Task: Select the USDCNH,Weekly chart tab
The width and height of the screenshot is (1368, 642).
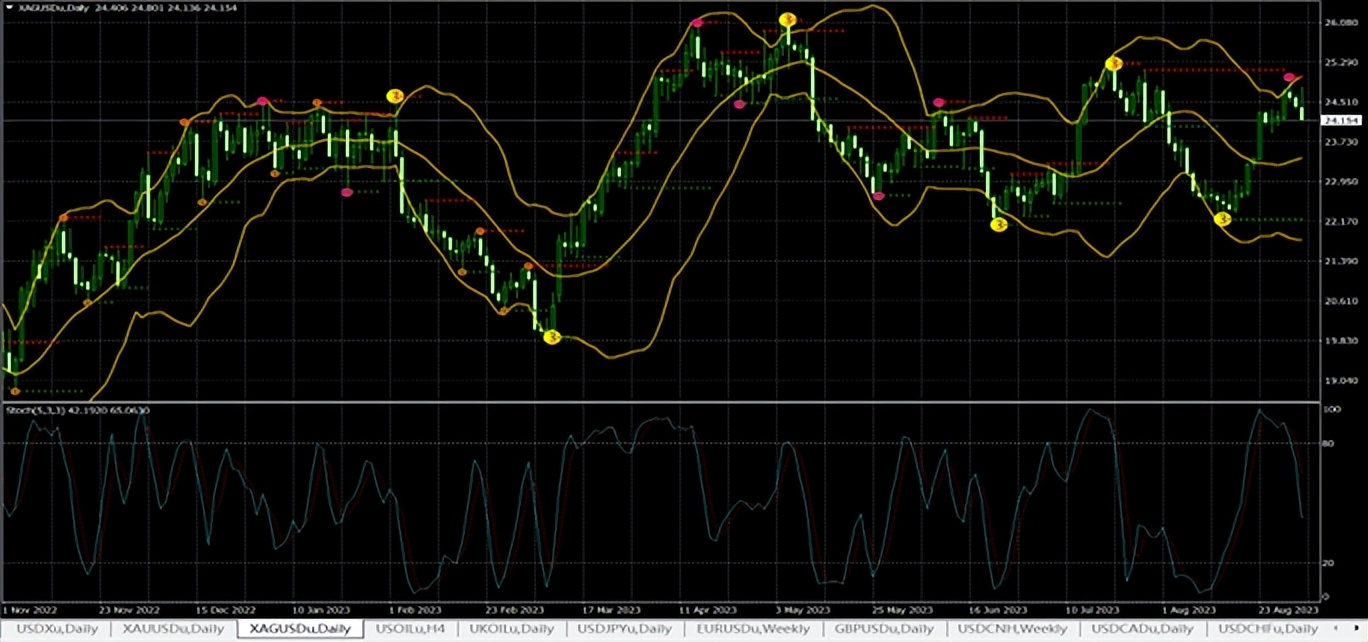Action: point(1013,629)
